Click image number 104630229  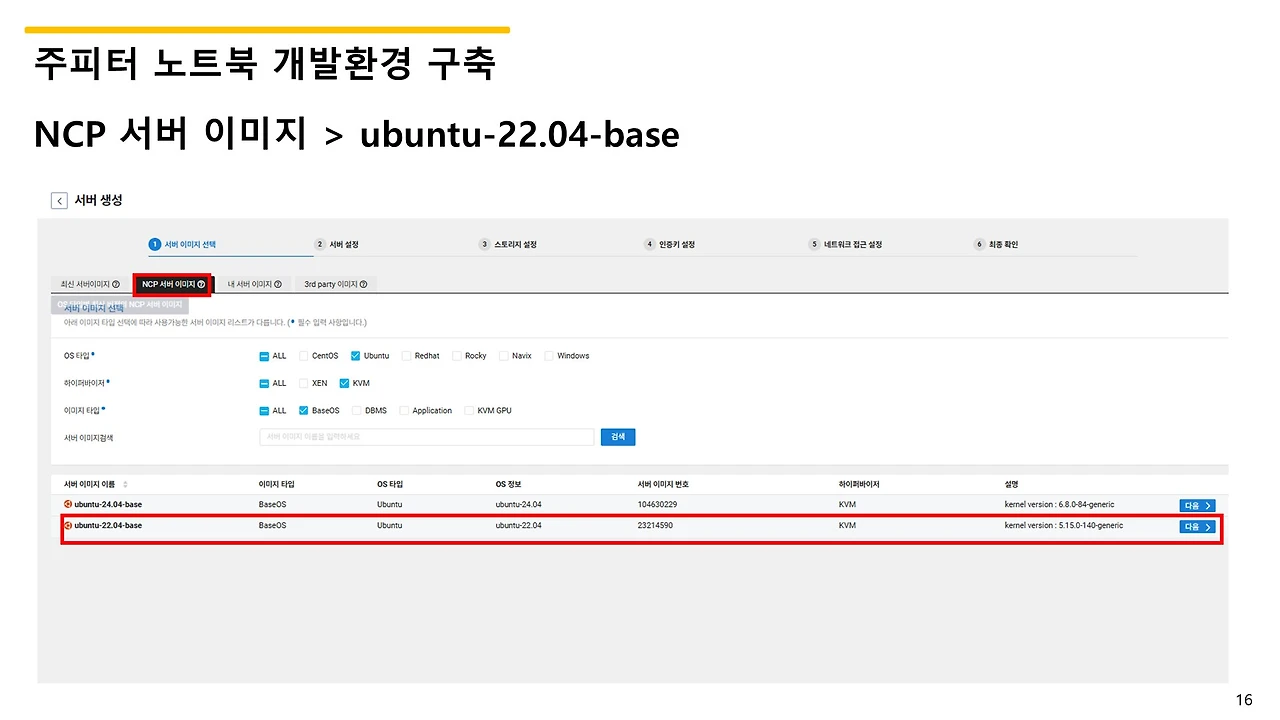click(x=657, y=504)
